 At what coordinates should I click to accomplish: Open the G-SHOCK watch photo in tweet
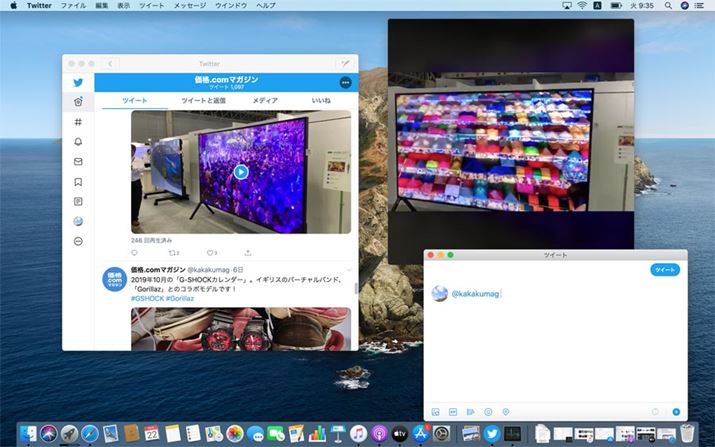(241, 329)
